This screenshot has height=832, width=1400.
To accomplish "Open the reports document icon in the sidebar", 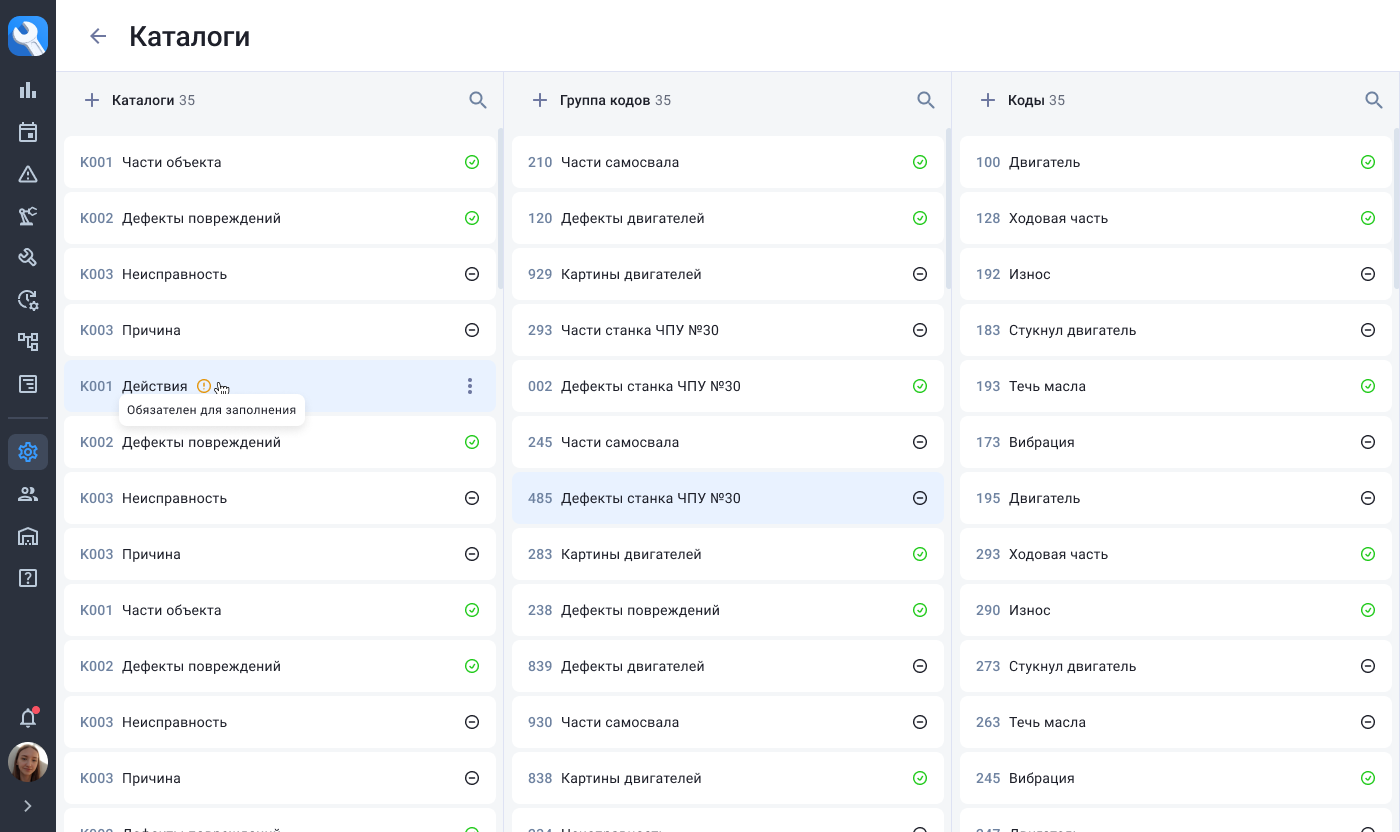I will pos(27,383).
